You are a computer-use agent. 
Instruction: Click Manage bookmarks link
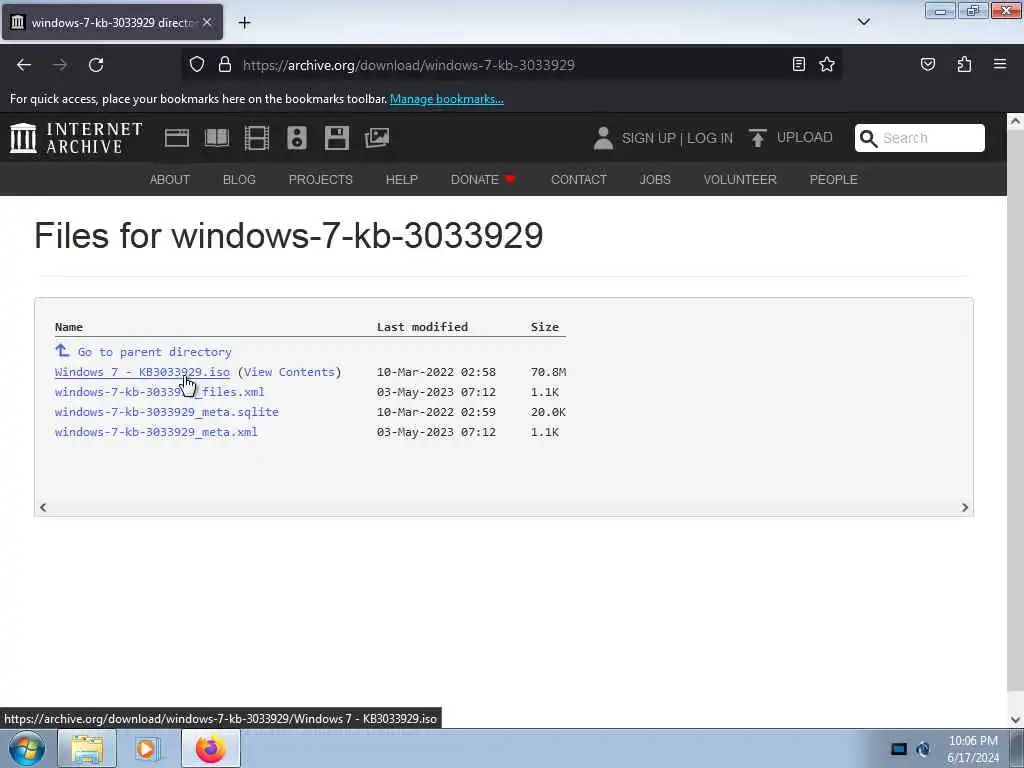[447, 99]
